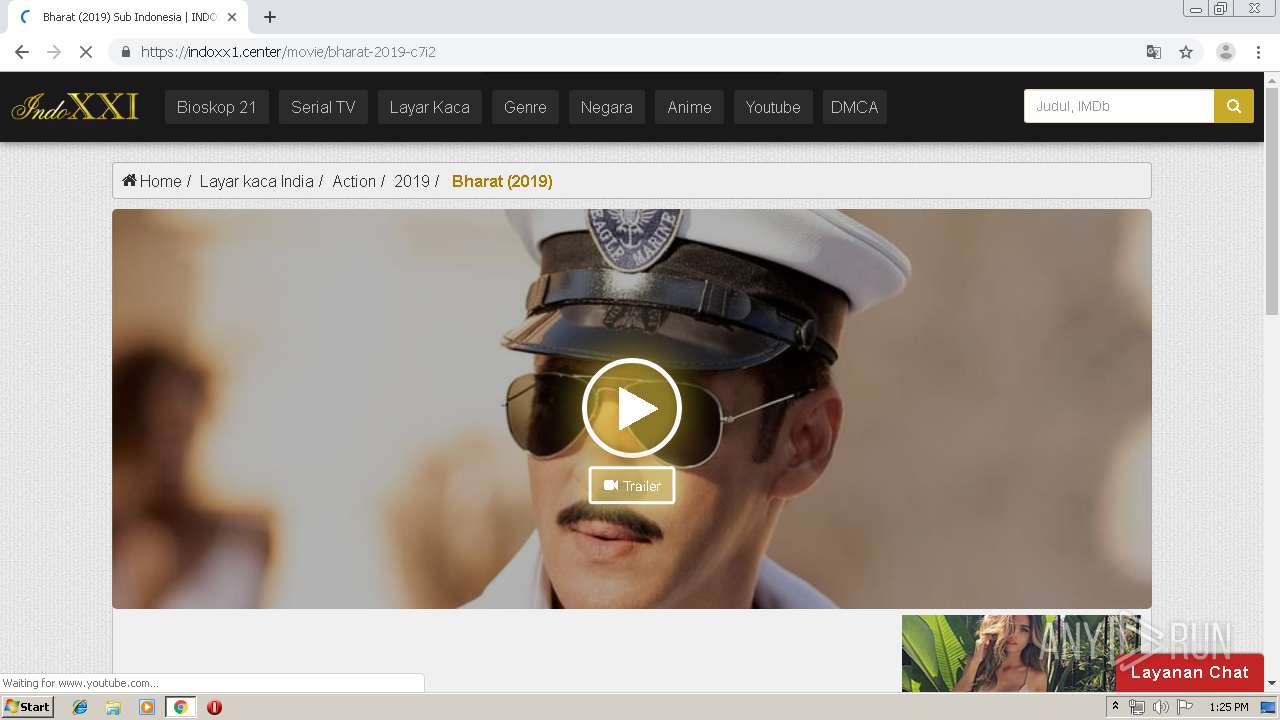Open the network tray icon
Viewport: 1280px width, 720px height.
point(1137,707)
